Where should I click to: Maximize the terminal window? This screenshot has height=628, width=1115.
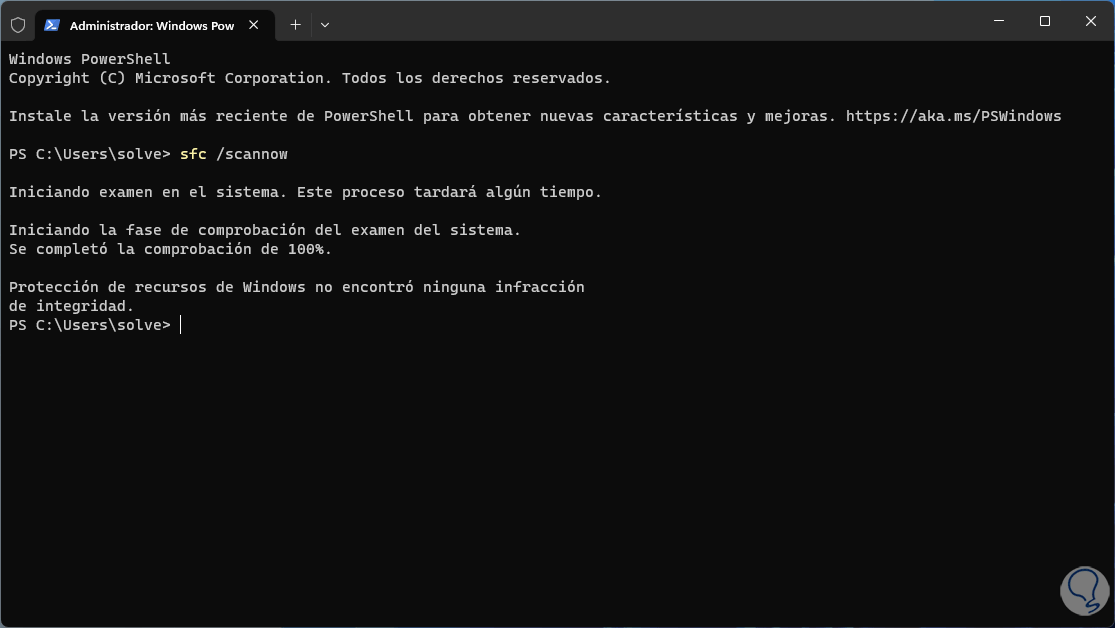click(1044, 21)
